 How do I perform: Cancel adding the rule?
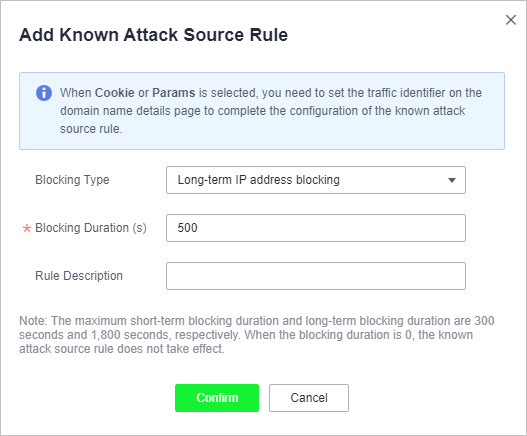(x=309, y=398)
